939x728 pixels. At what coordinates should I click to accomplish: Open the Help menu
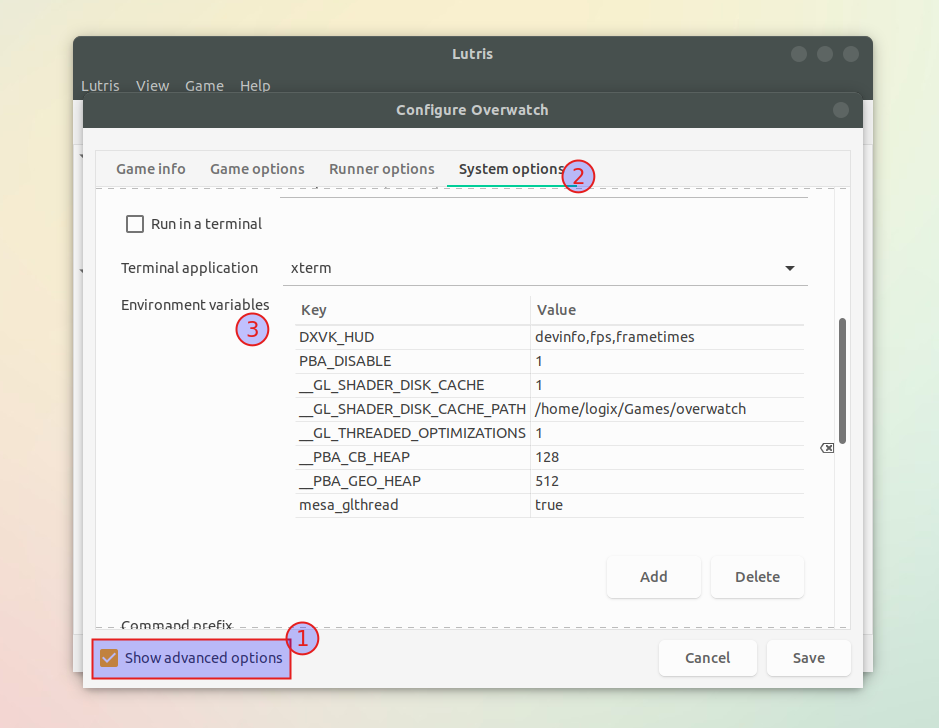(x=255, y=86)
